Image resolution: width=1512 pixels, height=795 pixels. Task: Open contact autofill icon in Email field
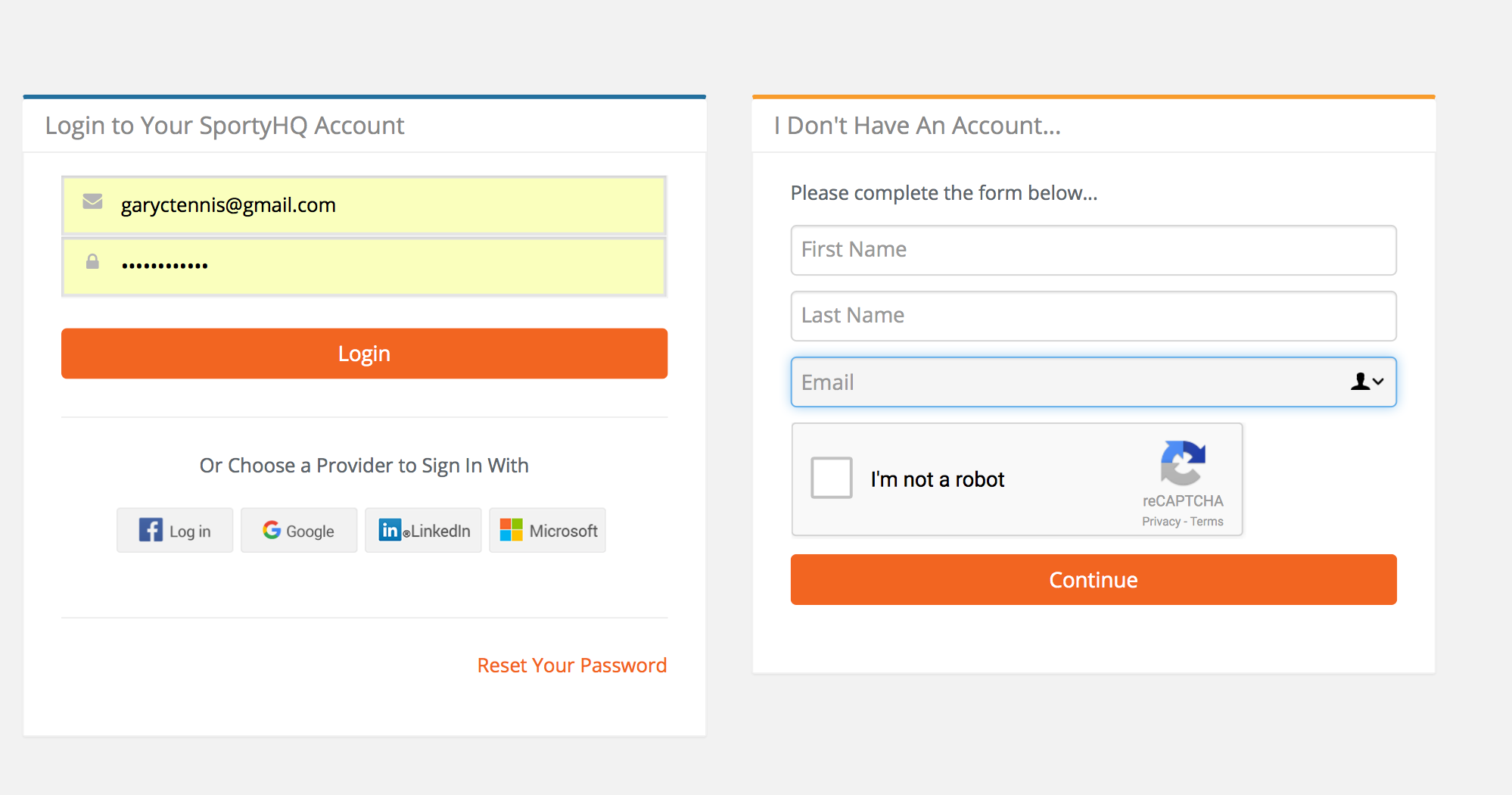[x=1367, y=382]
